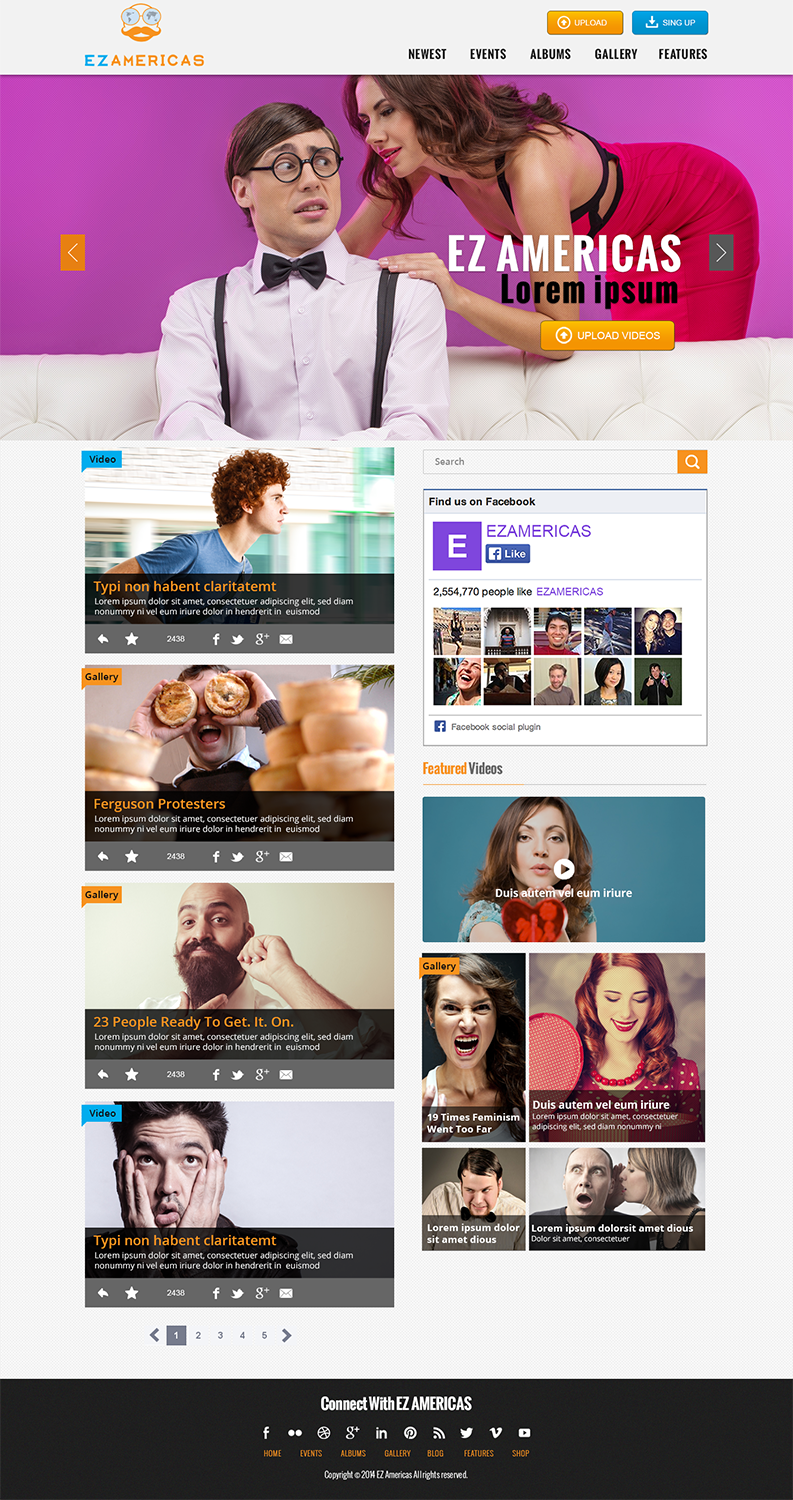Click the pagination next arrow
This screenshot has width=793, height=1500.
click(287, 1335)
